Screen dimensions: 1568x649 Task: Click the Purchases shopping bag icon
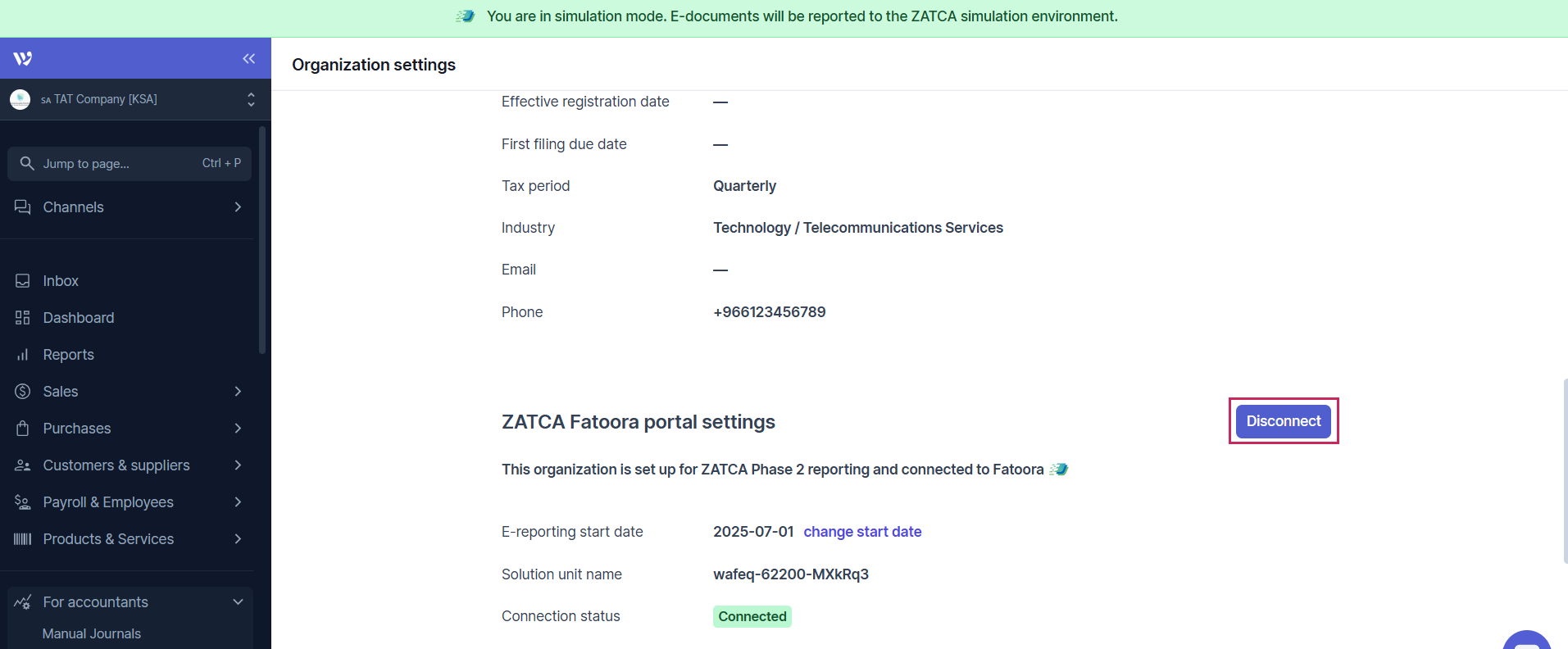pos(23,429)
